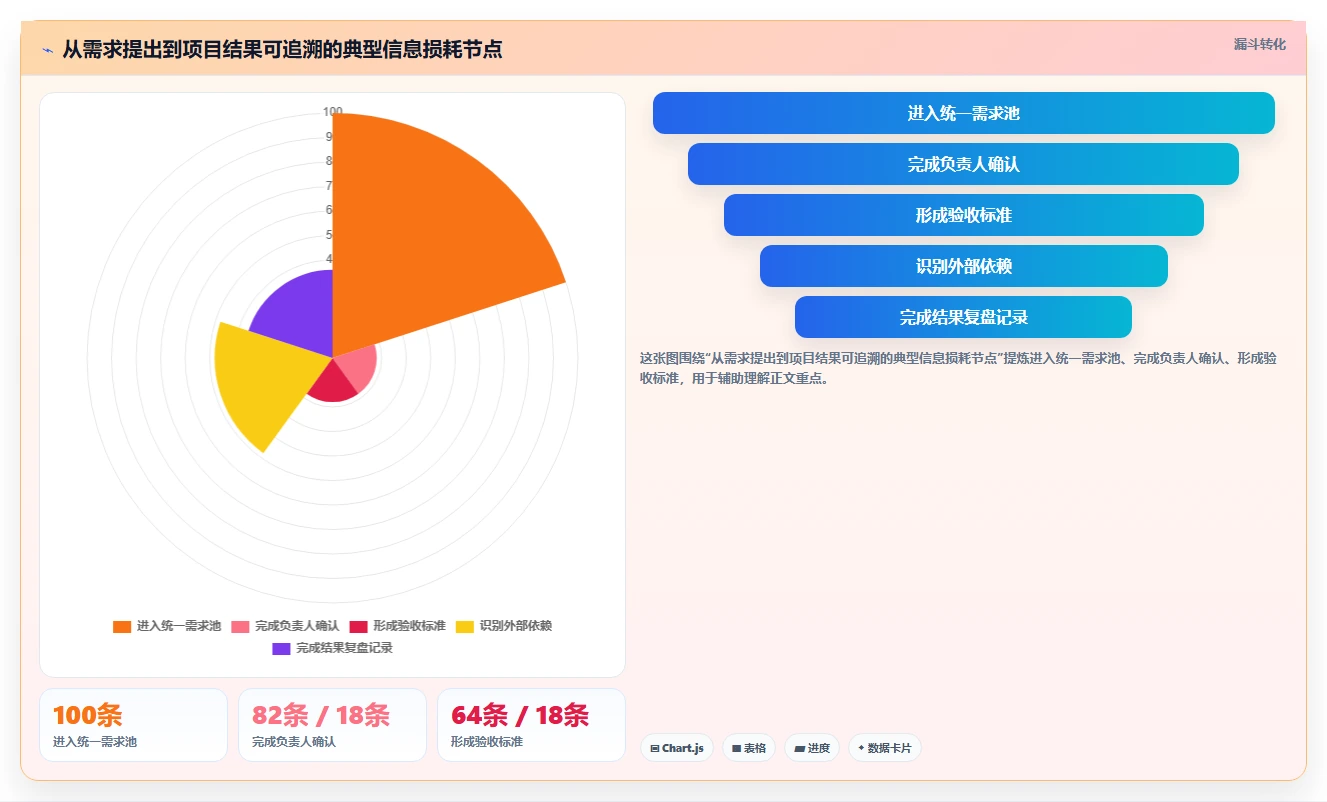1327x802 pixels.
Task: Click the Chart.js tag chip
Action: (677, 748)
